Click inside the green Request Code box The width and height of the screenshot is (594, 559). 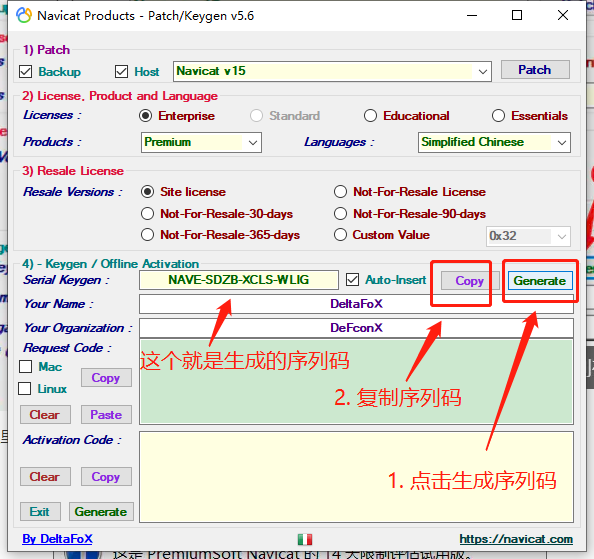click(356, 382)
